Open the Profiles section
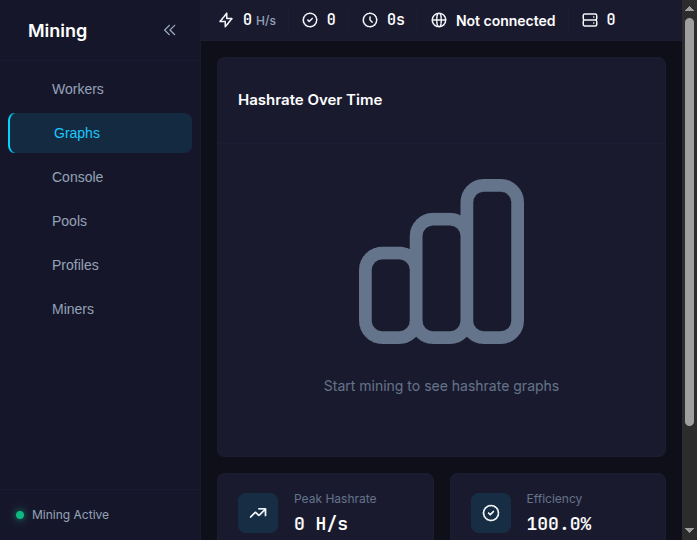This screenshot has height=540, width=697. pos(75,265)
